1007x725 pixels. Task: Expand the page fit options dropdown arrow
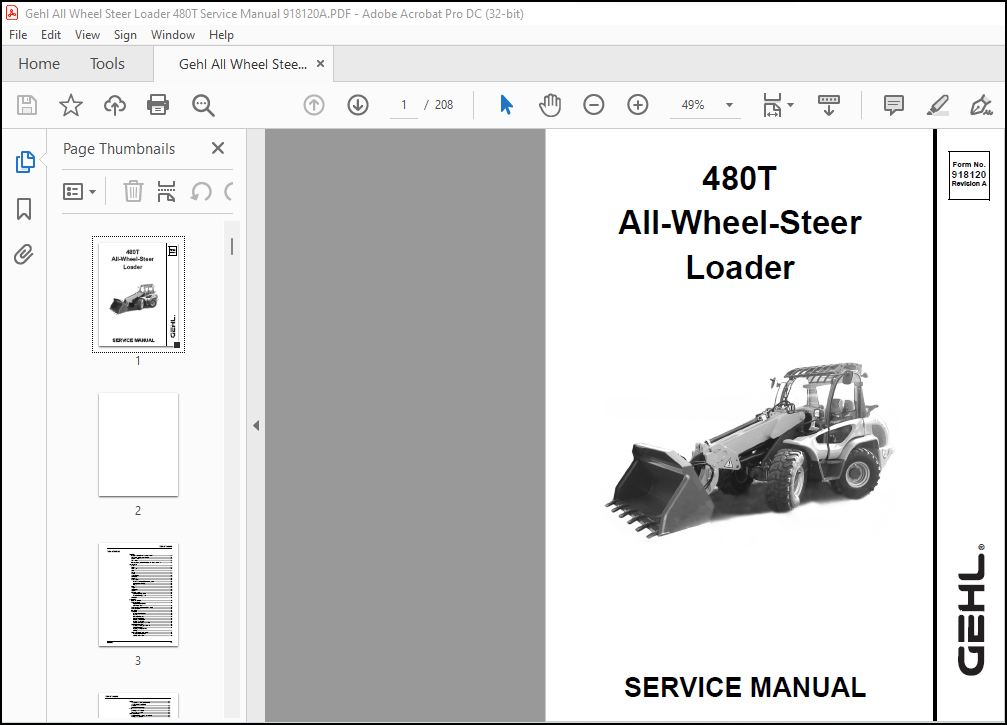(x=791, y=105)
